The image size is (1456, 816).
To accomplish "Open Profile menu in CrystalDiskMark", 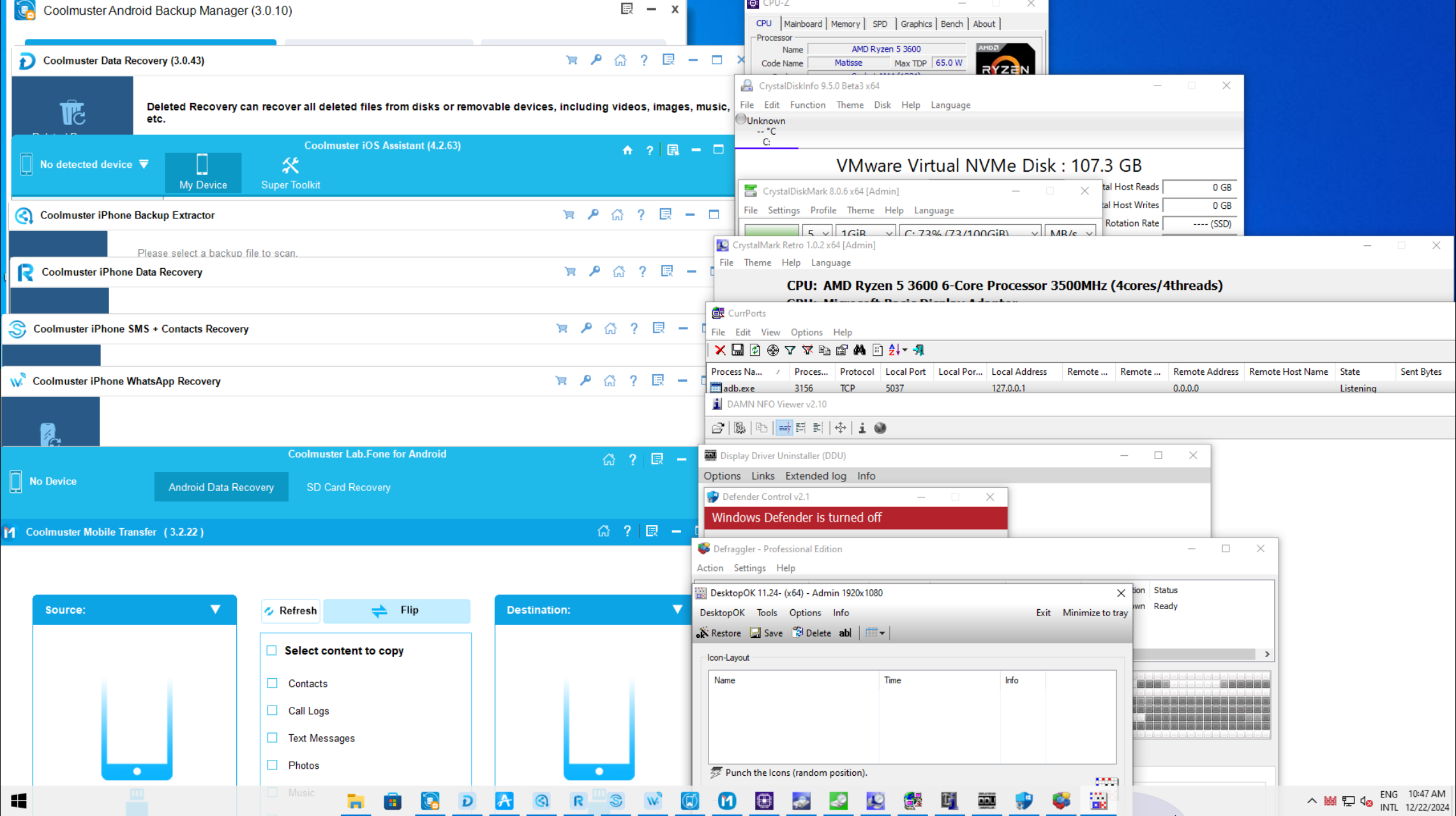I will tap(823, 210).
